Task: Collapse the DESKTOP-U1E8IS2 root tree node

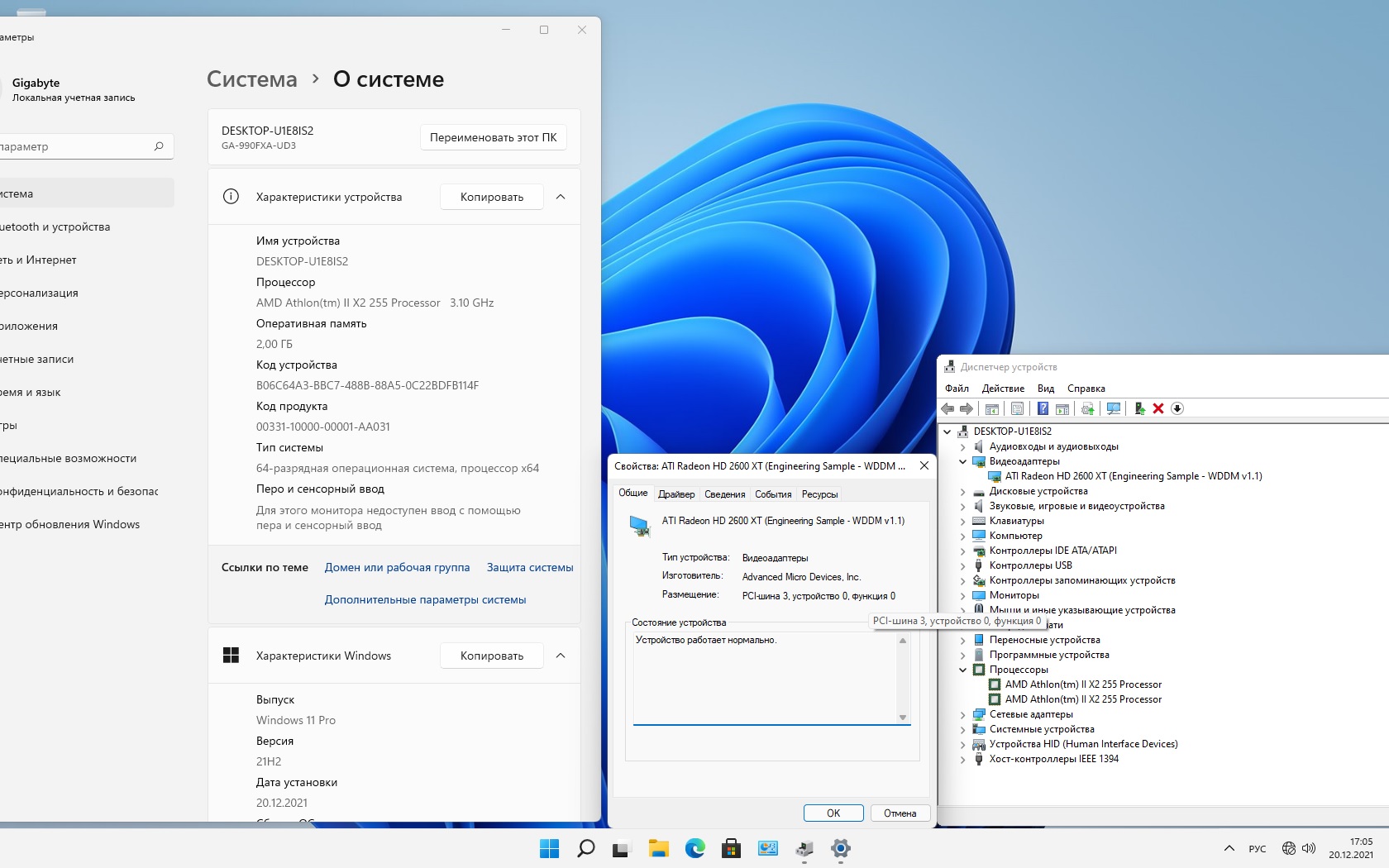Action: click(x=947, y=432)
